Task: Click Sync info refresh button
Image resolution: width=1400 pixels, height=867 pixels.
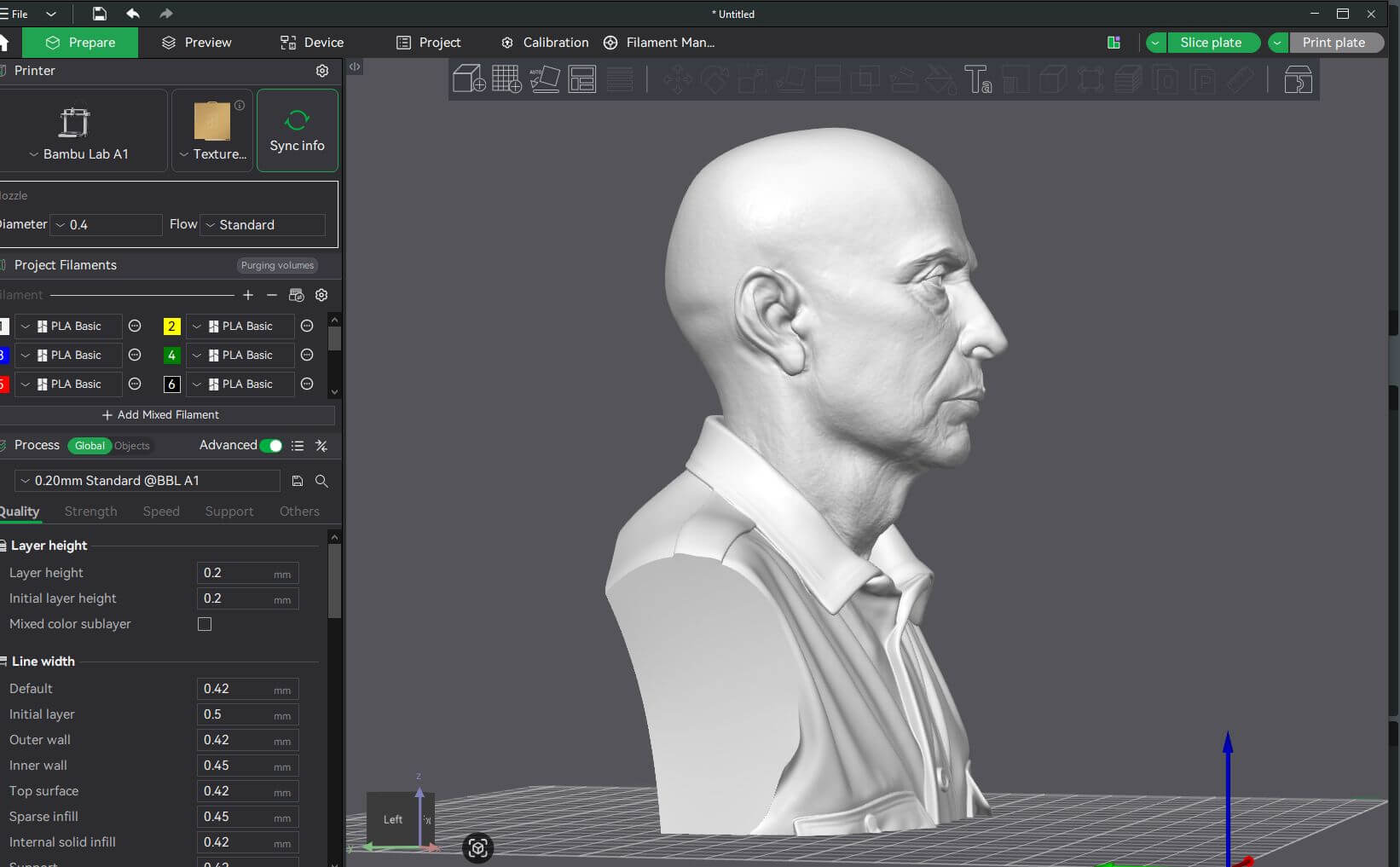Action: click(x=297, y=130)
